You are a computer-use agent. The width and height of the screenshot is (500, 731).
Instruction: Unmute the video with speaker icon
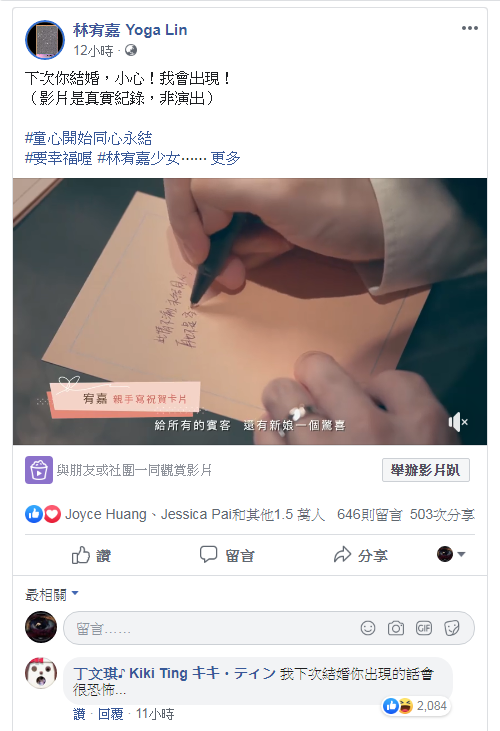458,422
